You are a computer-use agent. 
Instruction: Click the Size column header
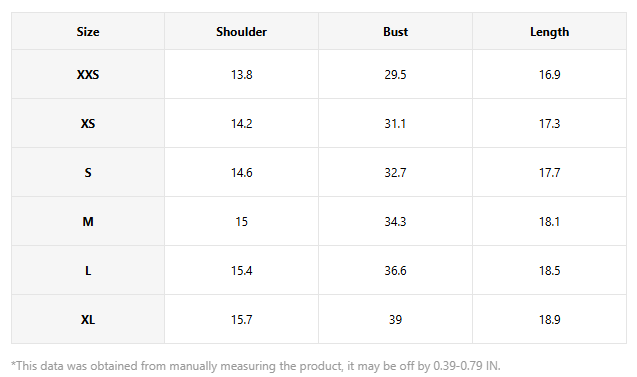[x=88, y=32]
